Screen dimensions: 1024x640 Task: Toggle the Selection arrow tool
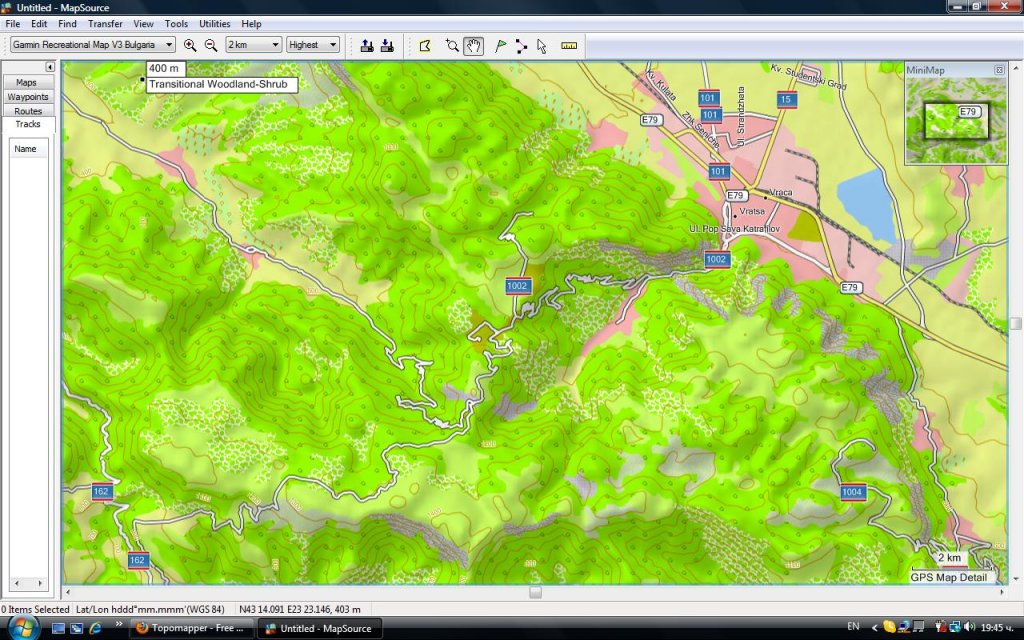(x=542, y=45)
